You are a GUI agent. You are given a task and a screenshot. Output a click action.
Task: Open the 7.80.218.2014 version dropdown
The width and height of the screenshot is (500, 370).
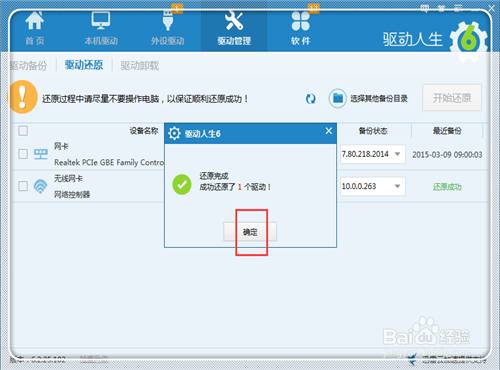pyautogui.click(x=373, y=154)
